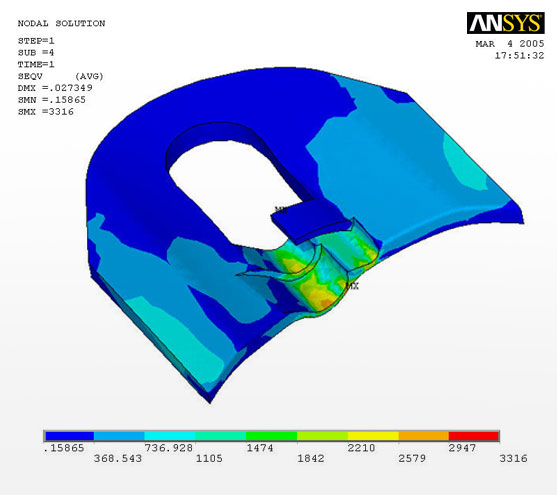The width and height of the screenshot is (557, 495).
Task: Click the legend value 1105
Action: coord(209,459)
